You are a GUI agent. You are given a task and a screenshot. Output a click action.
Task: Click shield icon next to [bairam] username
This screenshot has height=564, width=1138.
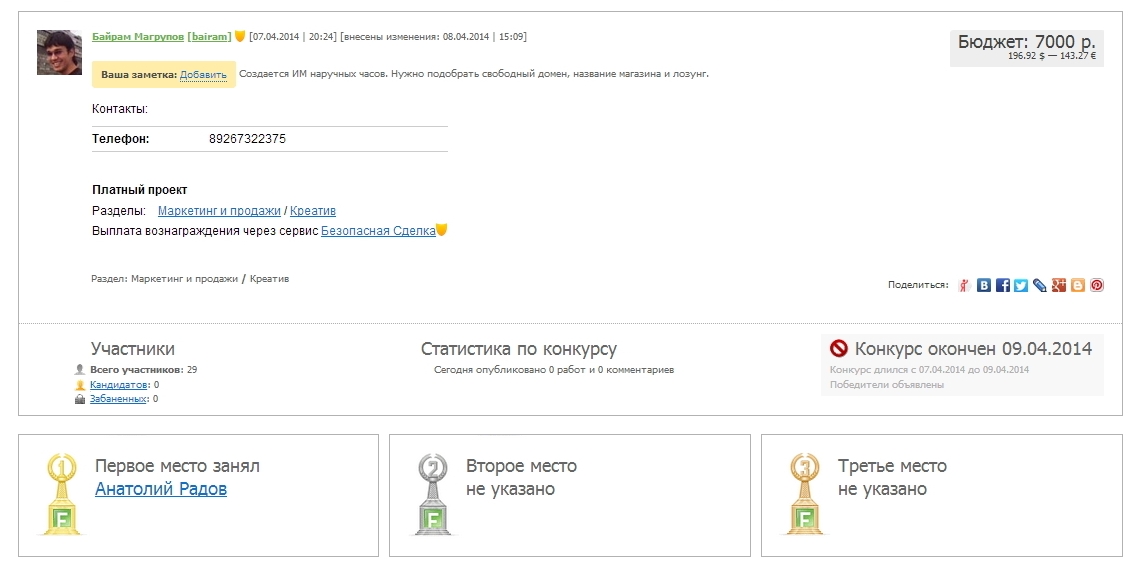[240, 36]
